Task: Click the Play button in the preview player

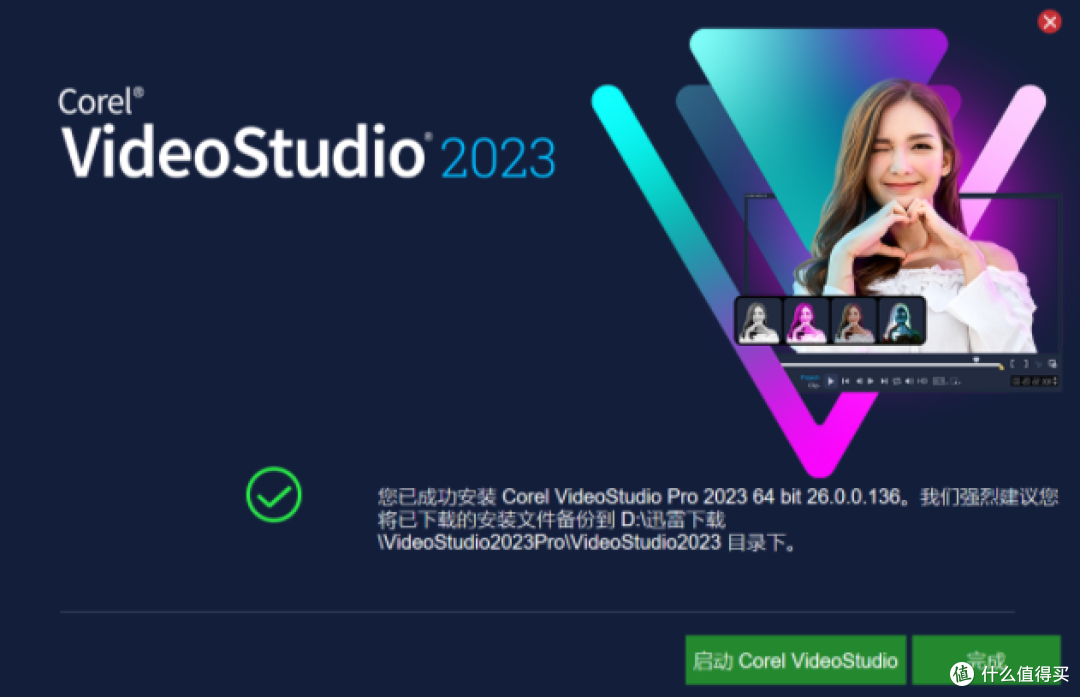Action: [x=831, y=381]
